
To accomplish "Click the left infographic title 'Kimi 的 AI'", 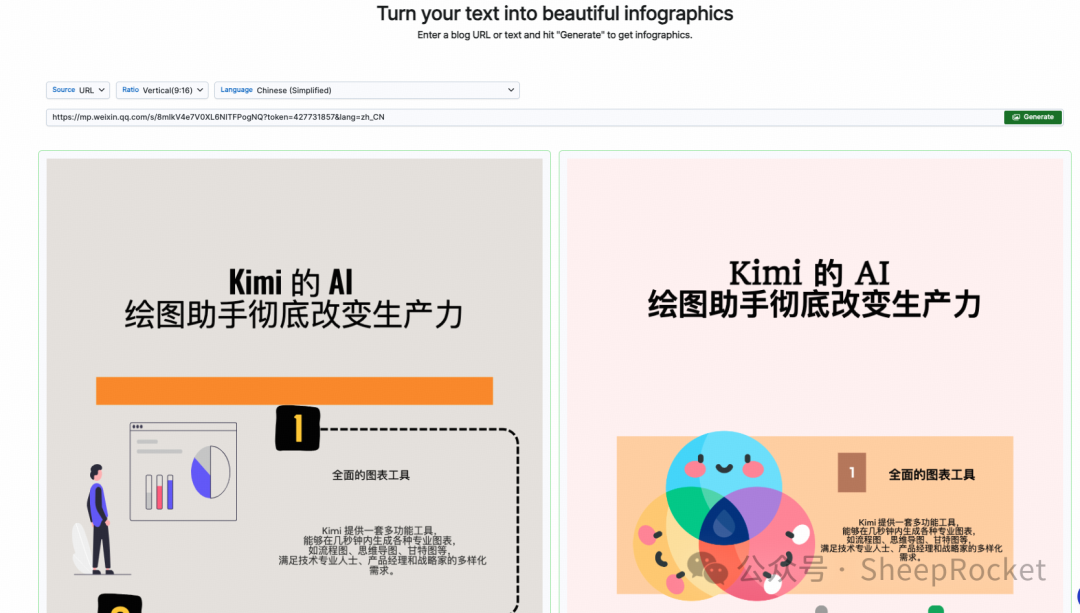I will (291, 282).
